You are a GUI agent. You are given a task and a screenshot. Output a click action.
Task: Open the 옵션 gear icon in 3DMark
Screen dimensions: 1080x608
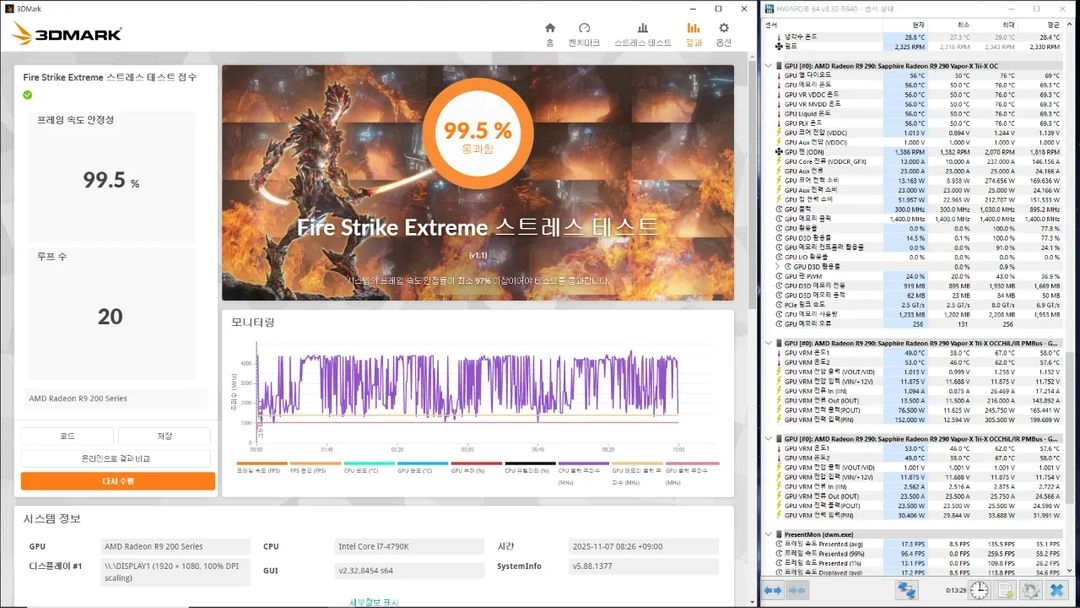(724, 28)
